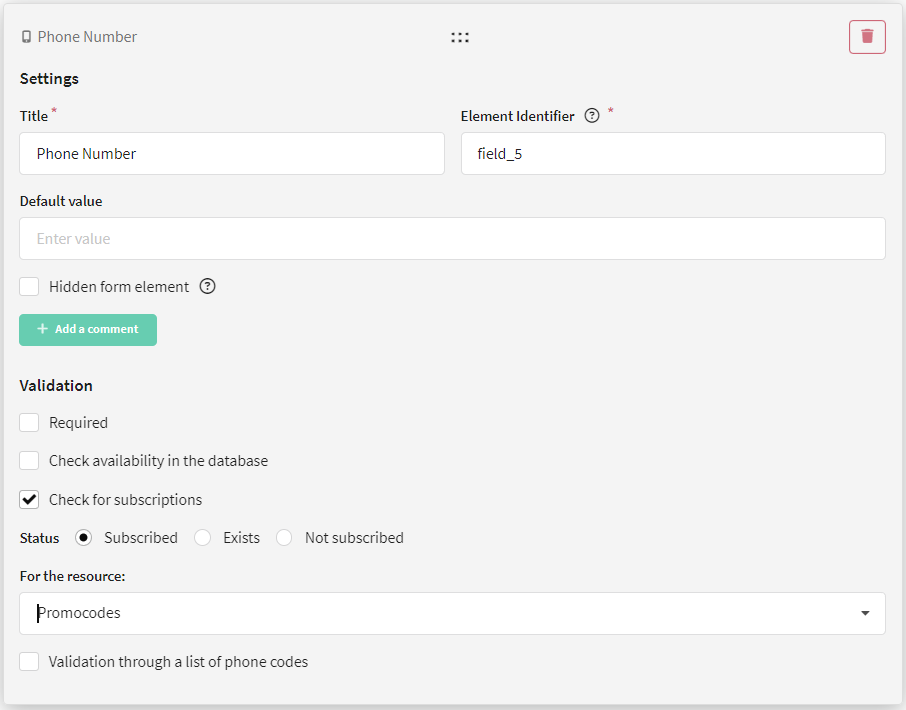The width and height of the screenshot is (906, 710).
Task: Enable Check availability in the database
Action: pos(29,461)
